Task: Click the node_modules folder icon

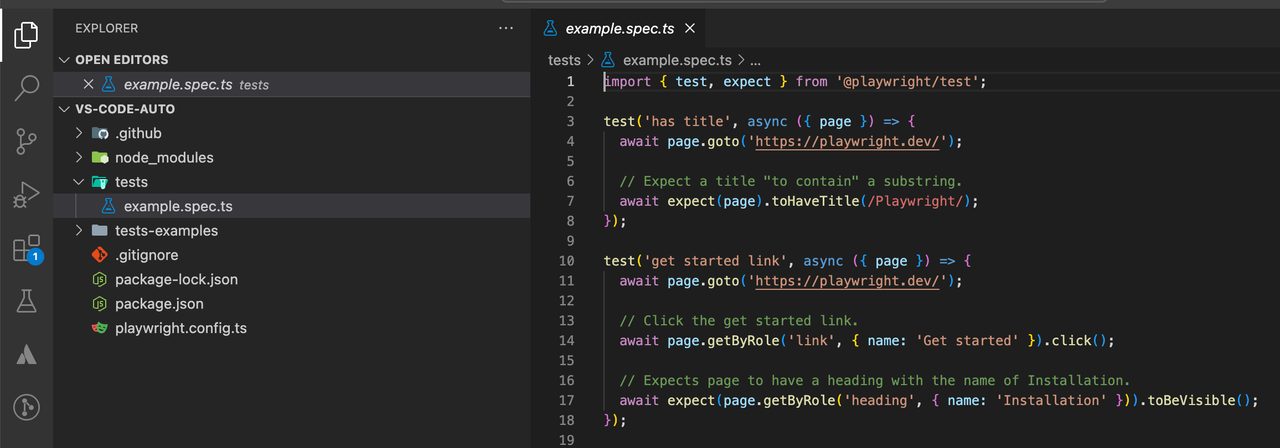Action: point(100,158)
